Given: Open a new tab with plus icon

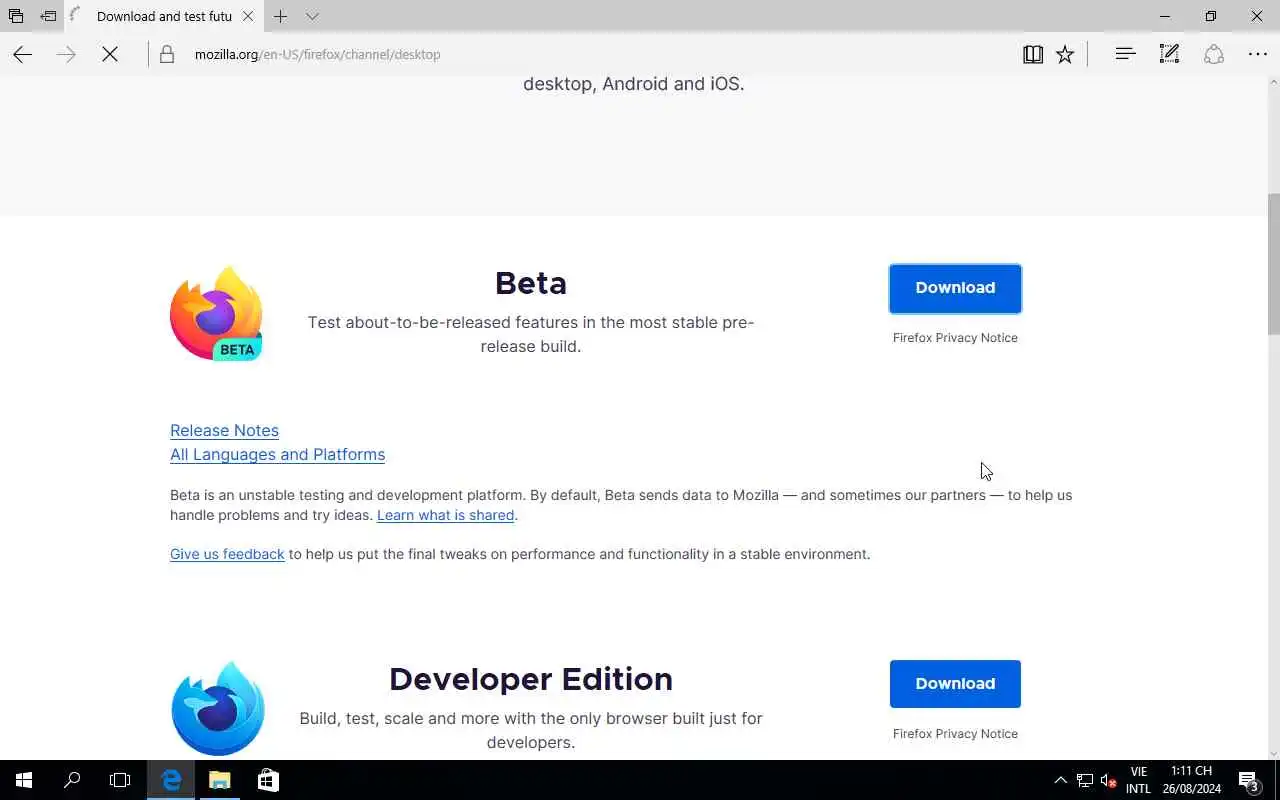Looking at the screenshot, I should pos(281,16).
